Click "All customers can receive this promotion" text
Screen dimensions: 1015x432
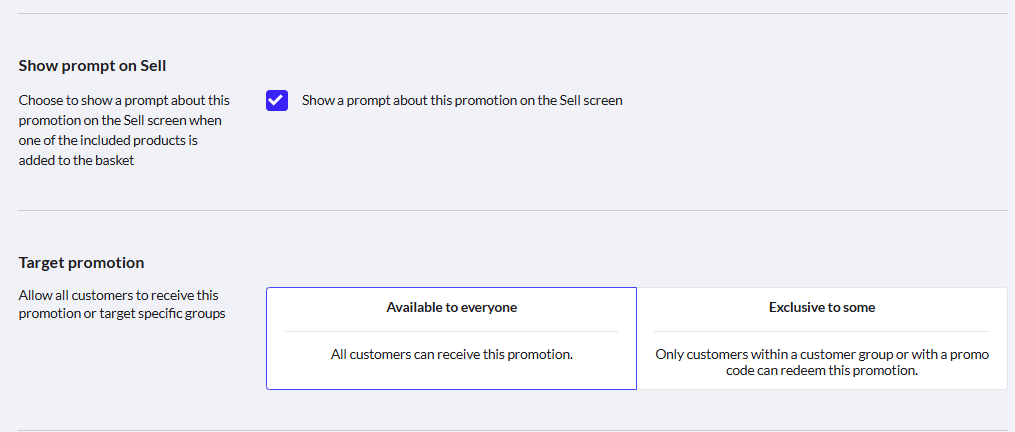451,354
